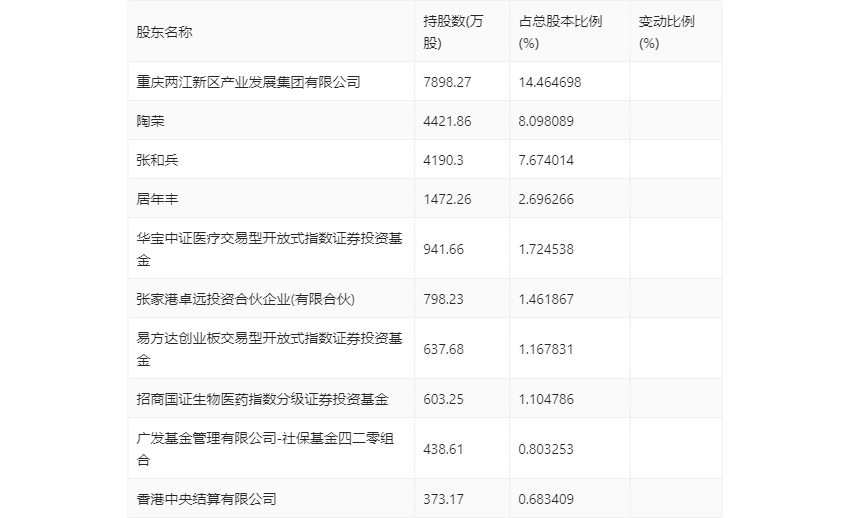Click the 占总股本比例(%) column header

pyautogui.click(x=560, y=32)
